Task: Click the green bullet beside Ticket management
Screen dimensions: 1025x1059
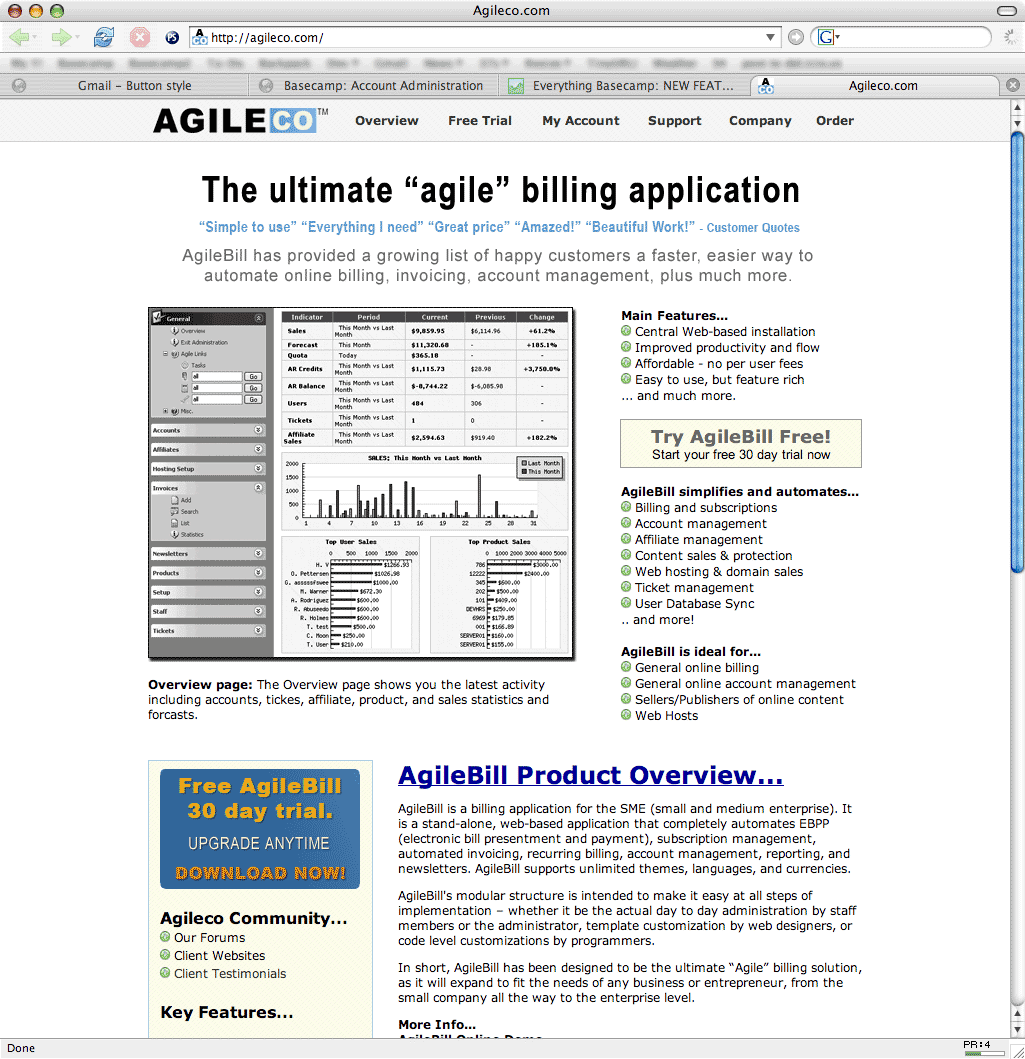Action: (626, 587)
